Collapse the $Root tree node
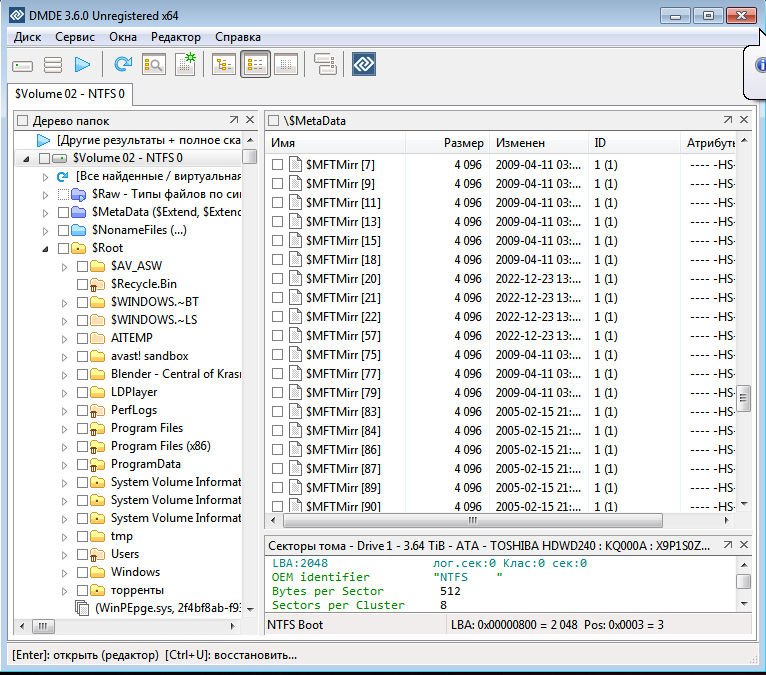The image size is (766, 675). tap(45, 248)
